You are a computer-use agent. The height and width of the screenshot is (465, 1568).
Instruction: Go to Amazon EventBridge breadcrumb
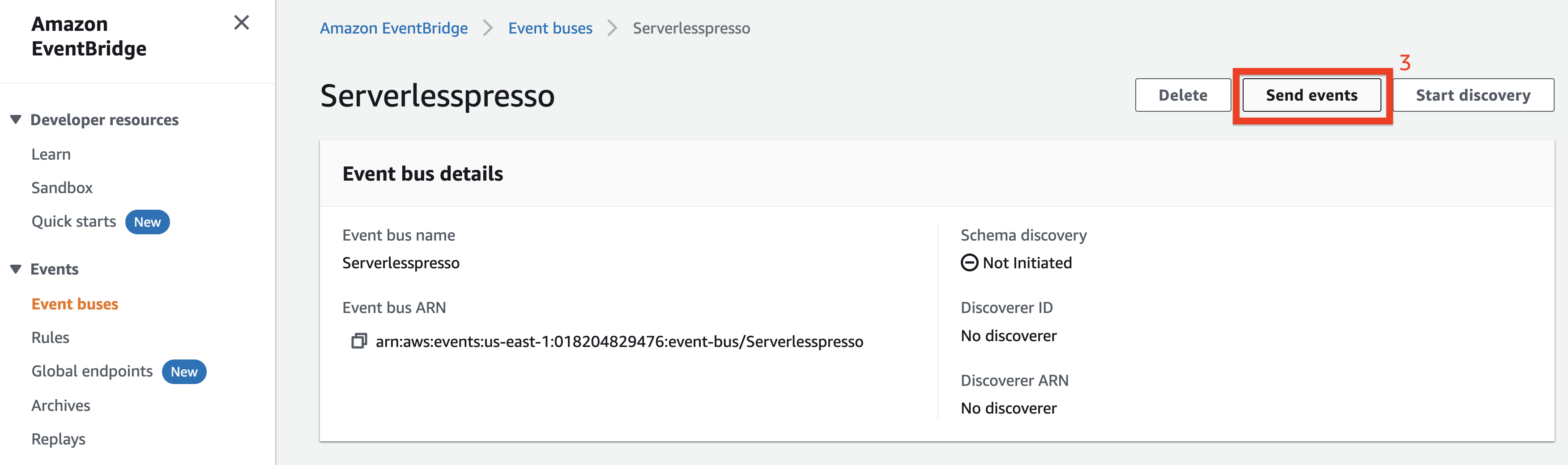coord(394,28)
